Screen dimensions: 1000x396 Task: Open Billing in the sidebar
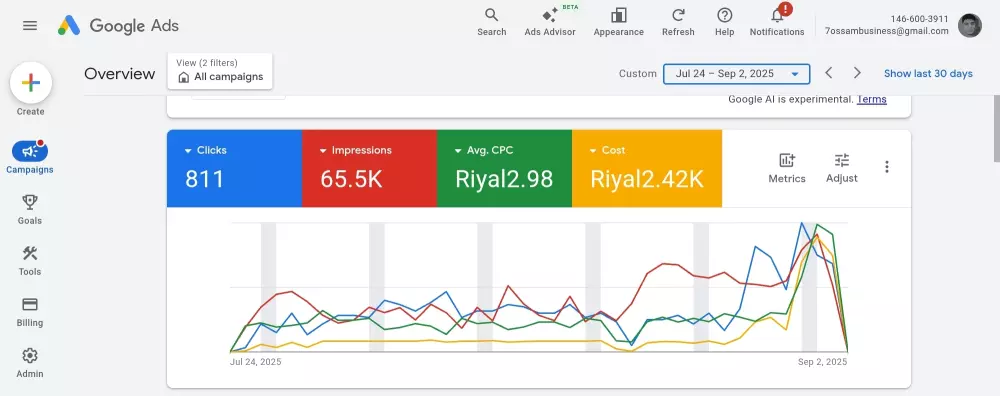tap(30, 312)
